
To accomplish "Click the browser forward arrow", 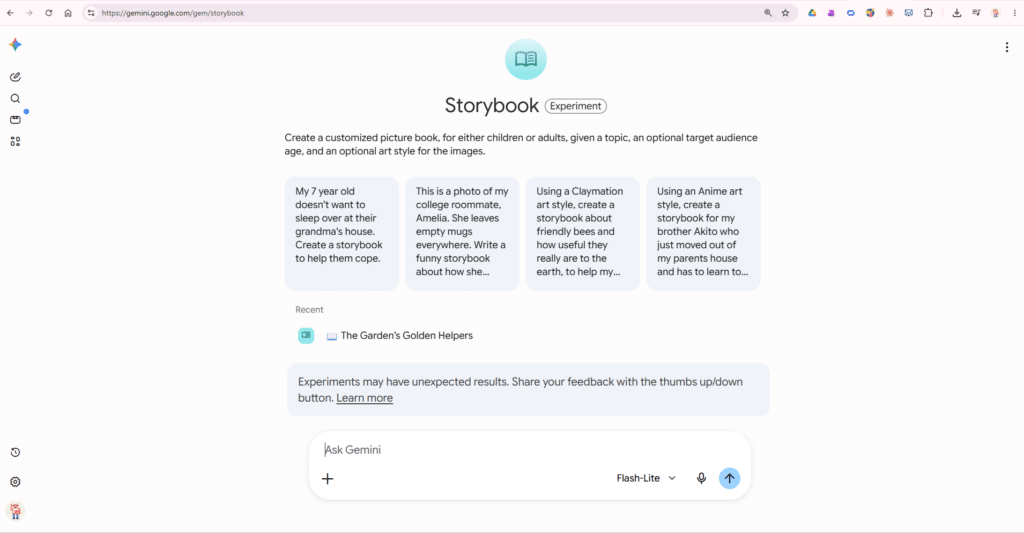I will (x=29, y=13).
